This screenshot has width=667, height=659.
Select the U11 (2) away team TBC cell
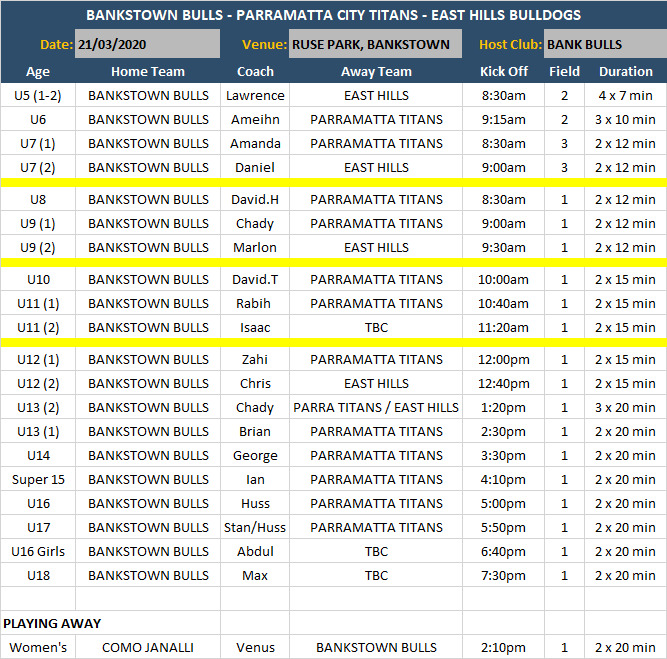(x=376, y=327)
